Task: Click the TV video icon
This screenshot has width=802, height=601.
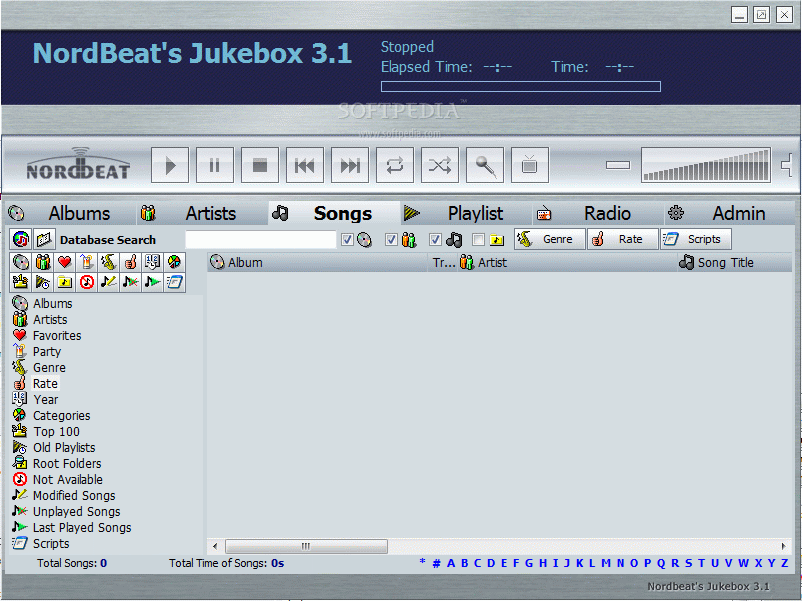Action: 530,165
